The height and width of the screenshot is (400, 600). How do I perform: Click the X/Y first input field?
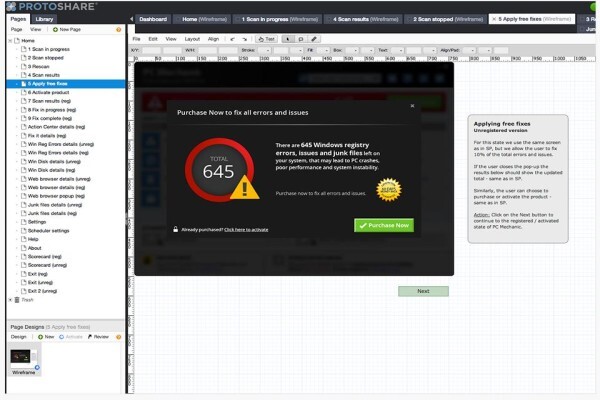152,50
